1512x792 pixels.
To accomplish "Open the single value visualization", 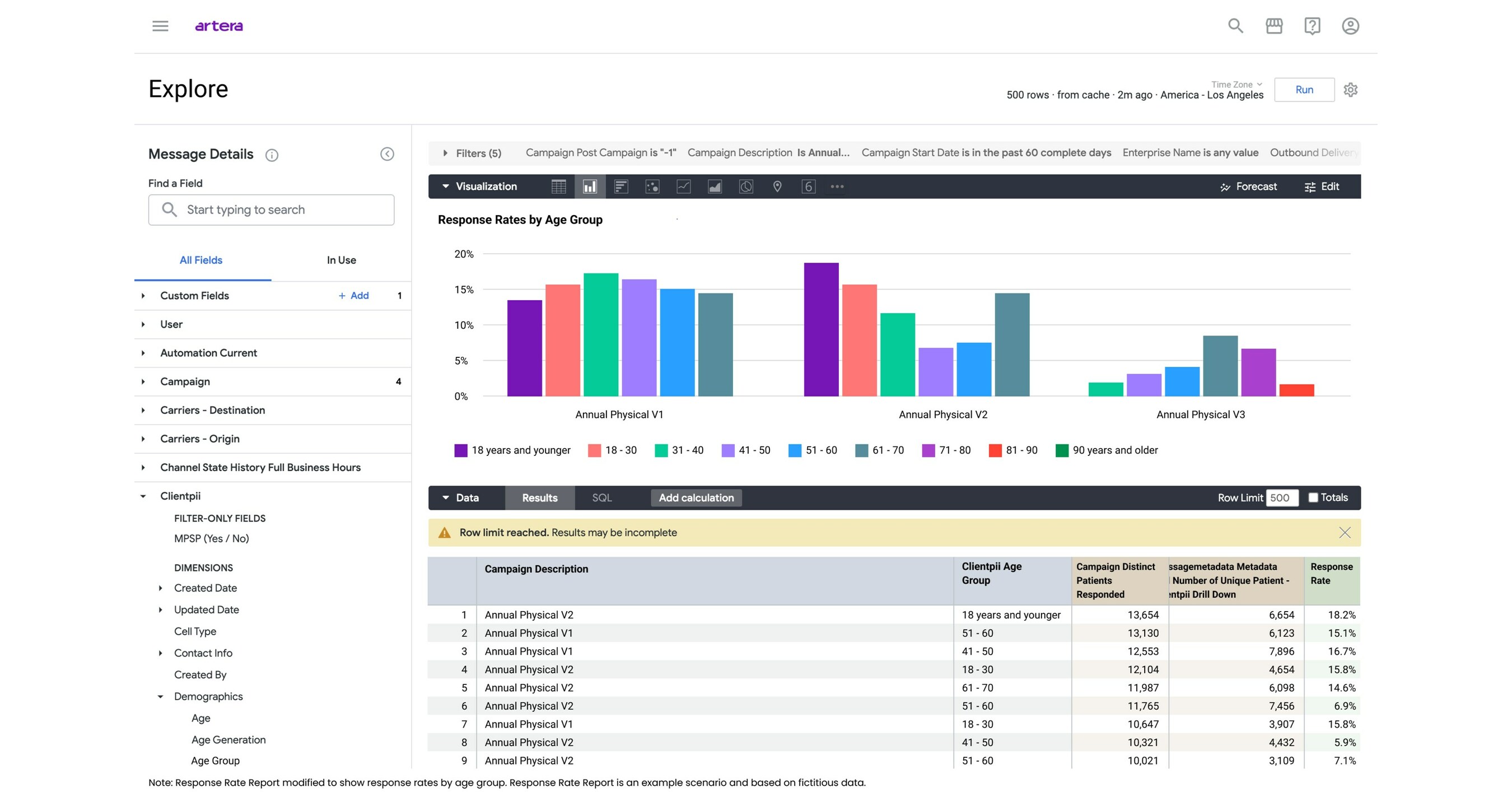I will (x=808, y=187).
